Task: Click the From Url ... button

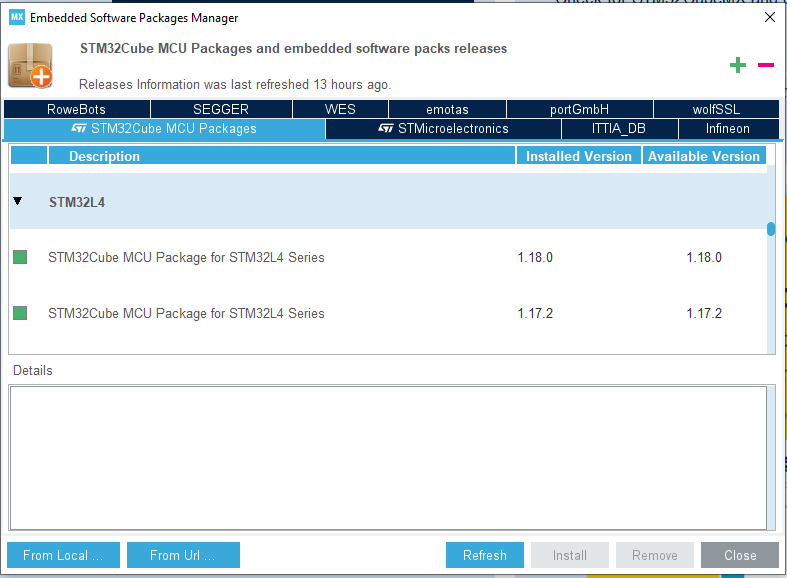Action: (183, 555)
